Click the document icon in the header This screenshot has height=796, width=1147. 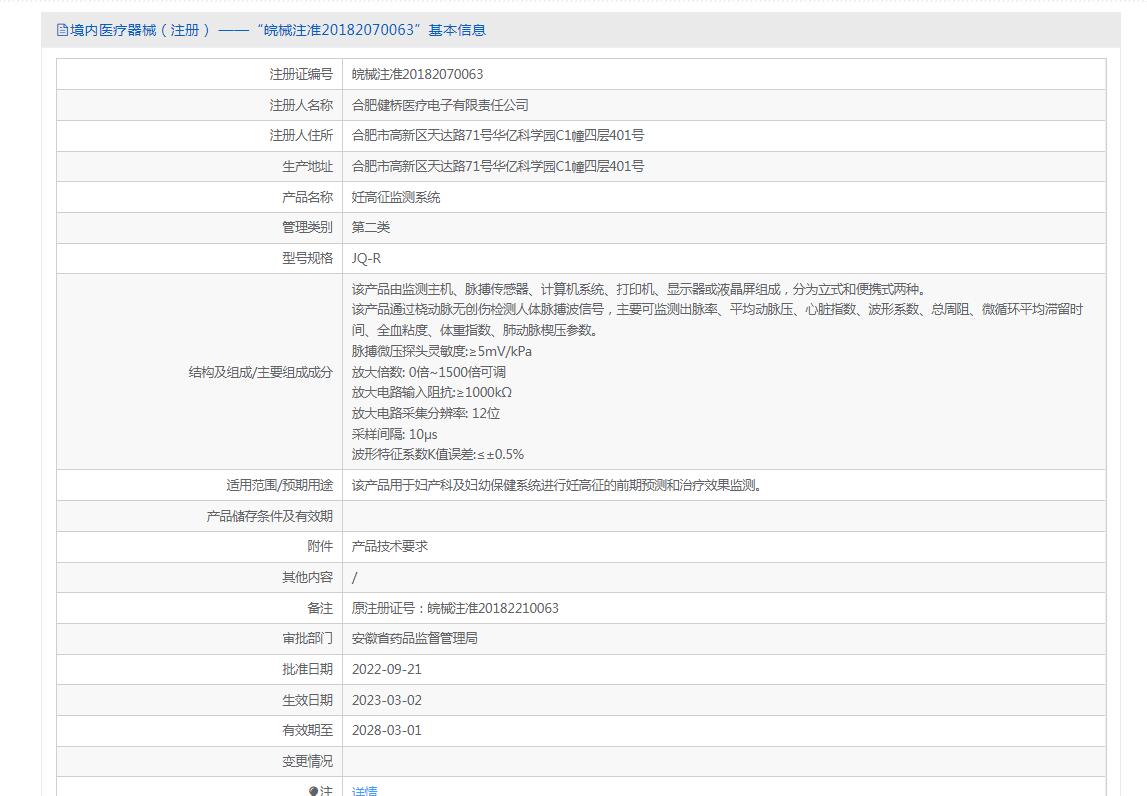pyautogui.click(x=62, y=30)
